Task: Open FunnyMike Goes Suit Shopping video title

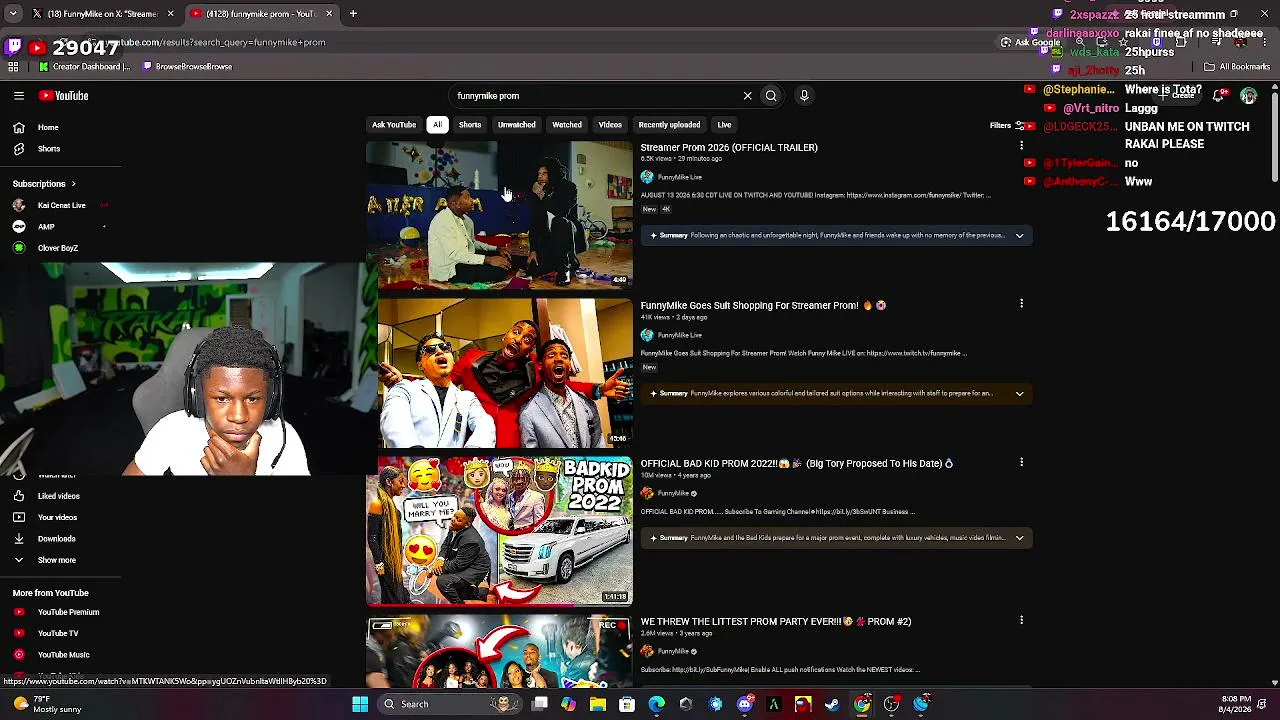Action: pos(763,306)
